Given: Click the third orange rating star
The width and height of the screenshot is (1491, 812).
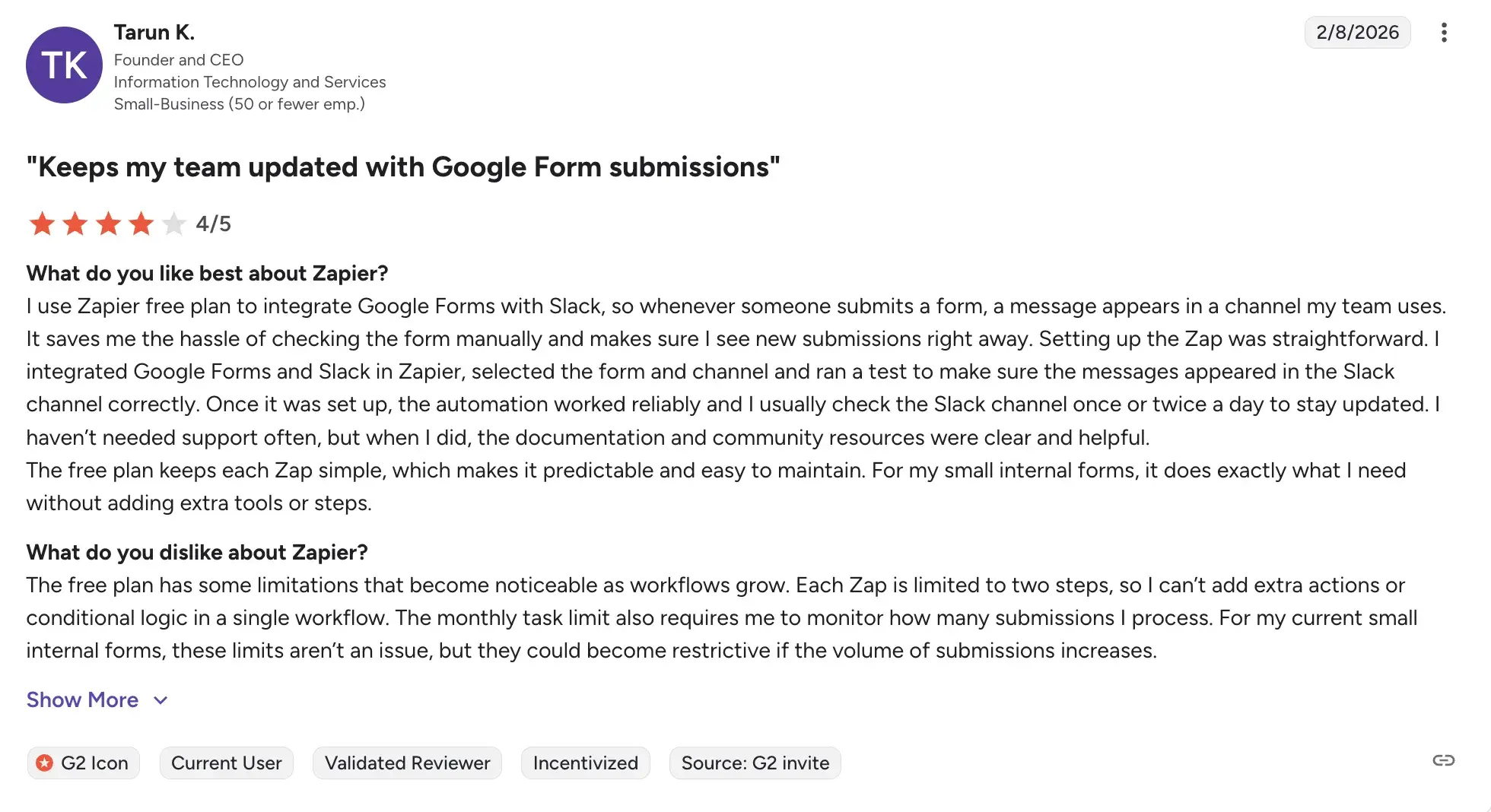Looking at the screenshot, I should (x=108, y=224).
